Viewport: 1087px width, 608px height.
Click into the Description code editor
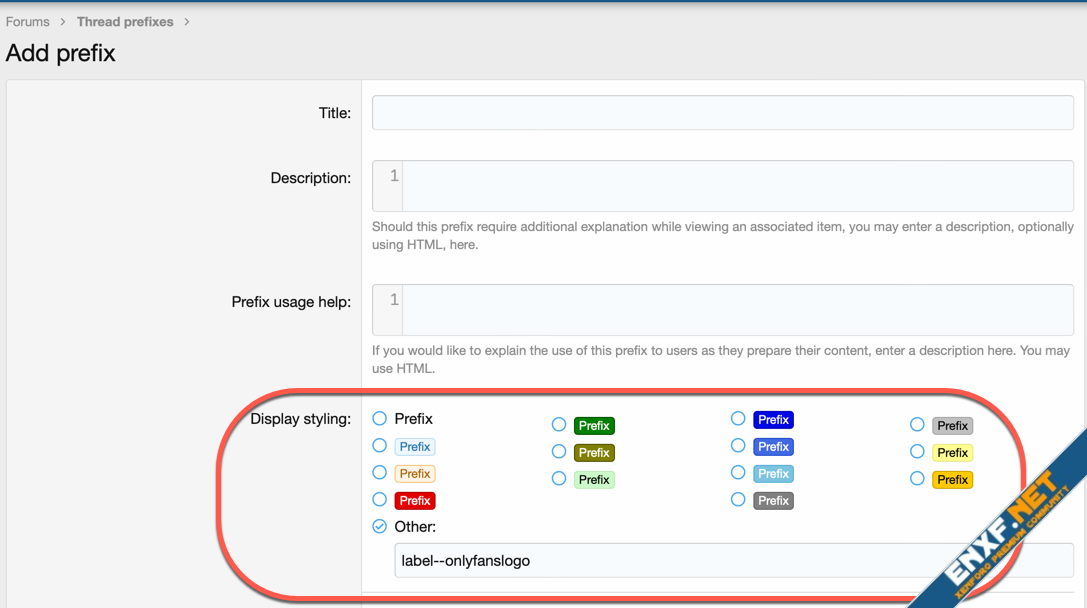(x=736, y=186)
